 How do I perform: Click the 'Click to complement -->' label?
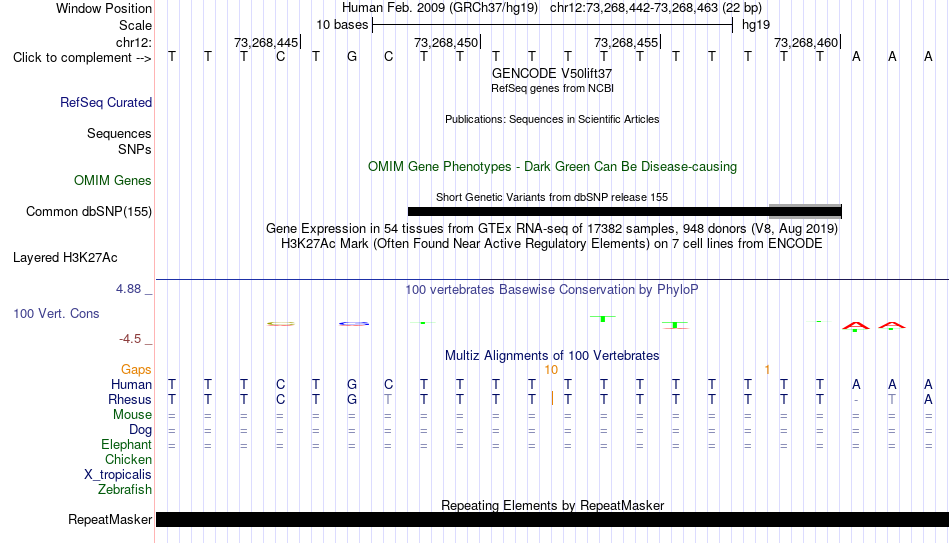tap(82, 58)
